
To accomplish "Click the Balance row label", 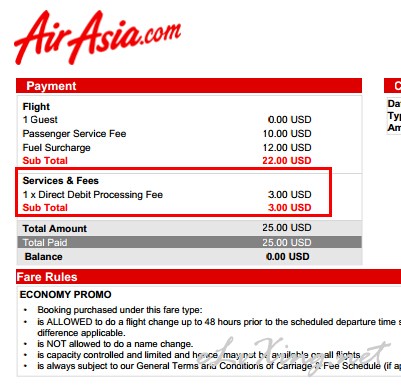I will [x=43, y=257].
